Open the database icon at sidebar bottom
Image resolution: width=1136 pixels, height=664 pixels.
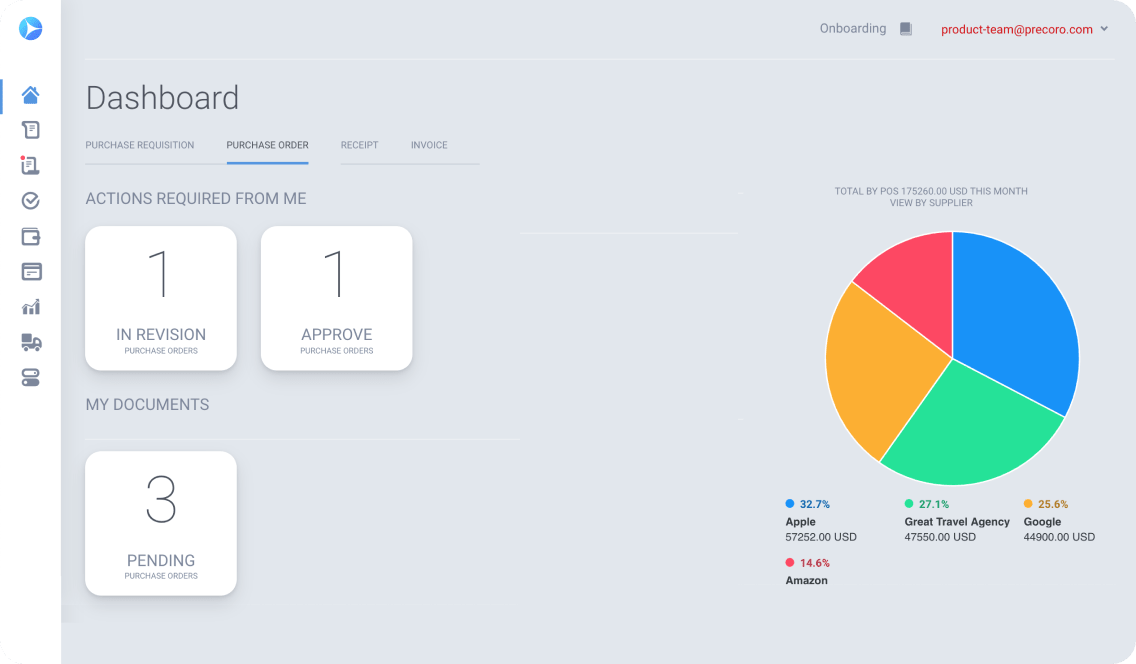click(30, 378)
